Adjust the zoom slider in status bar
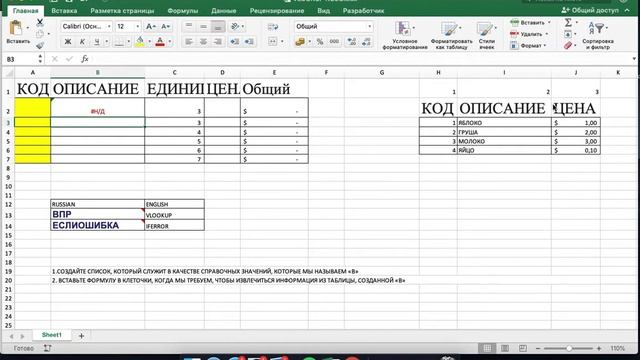The height and width of the screenshot is (360, 640). point(568,349)
